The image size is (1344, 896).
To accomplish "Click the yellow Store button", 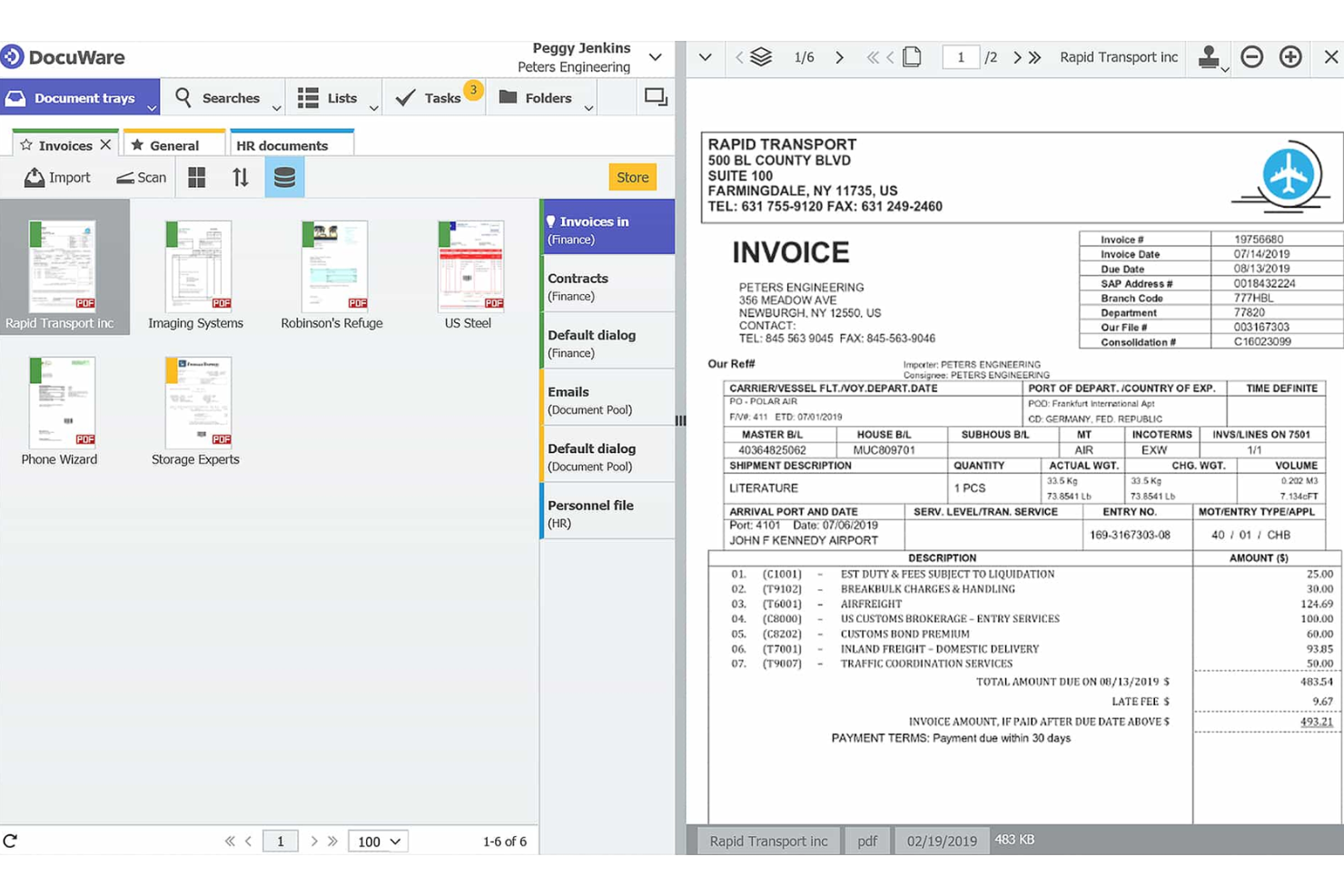I will (632, 177).
